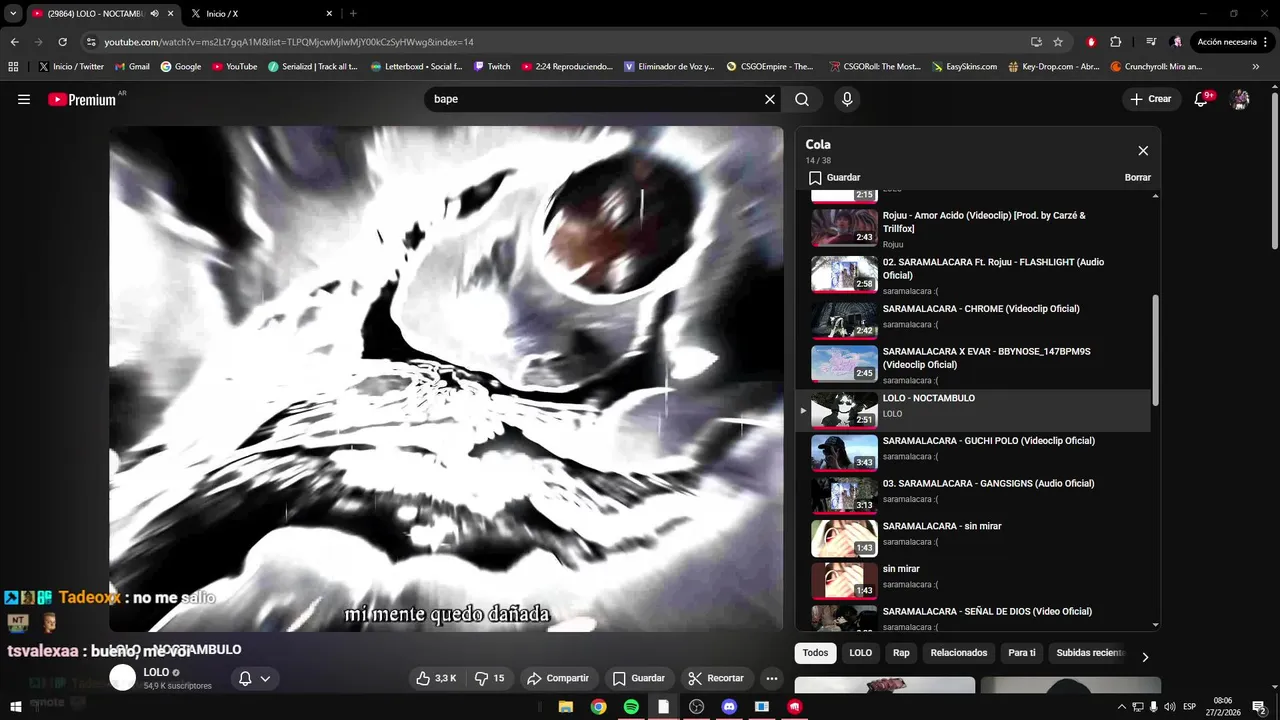1280x720 pixels.
Task: Open the Windows Start menu
Action: 15,707
